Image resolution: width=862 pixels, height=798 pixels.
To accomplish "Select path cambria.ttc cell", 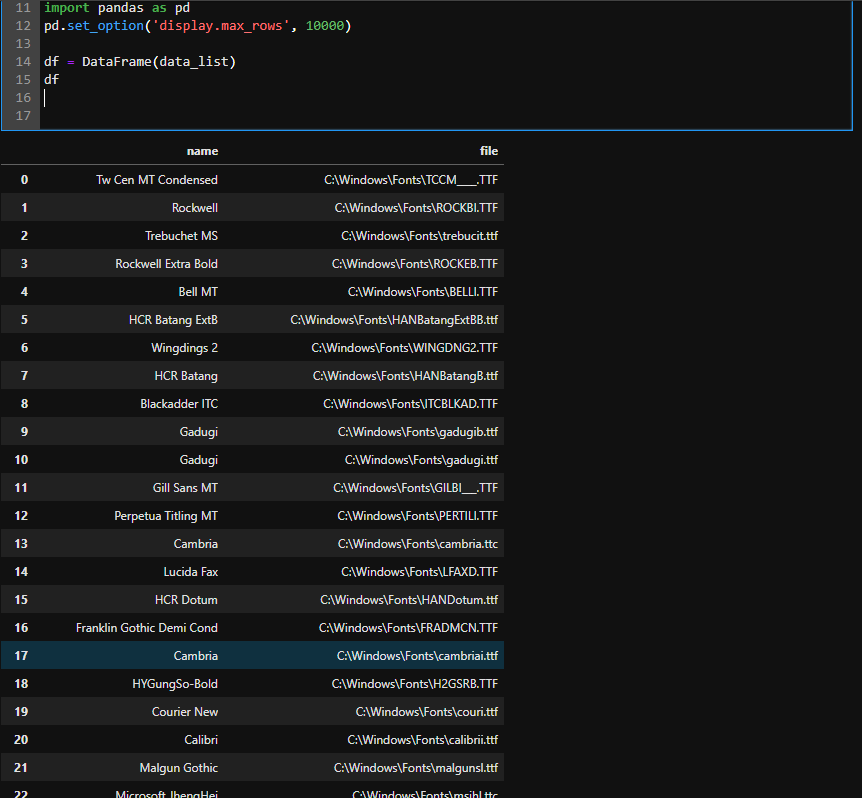I will point(418,544).
